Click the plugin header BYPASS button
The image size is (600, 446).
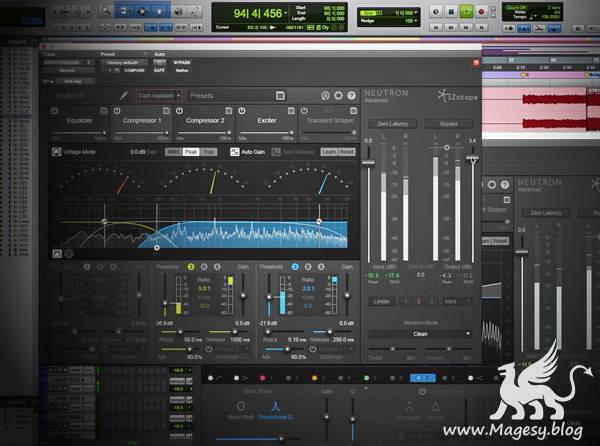pos(182,62)
